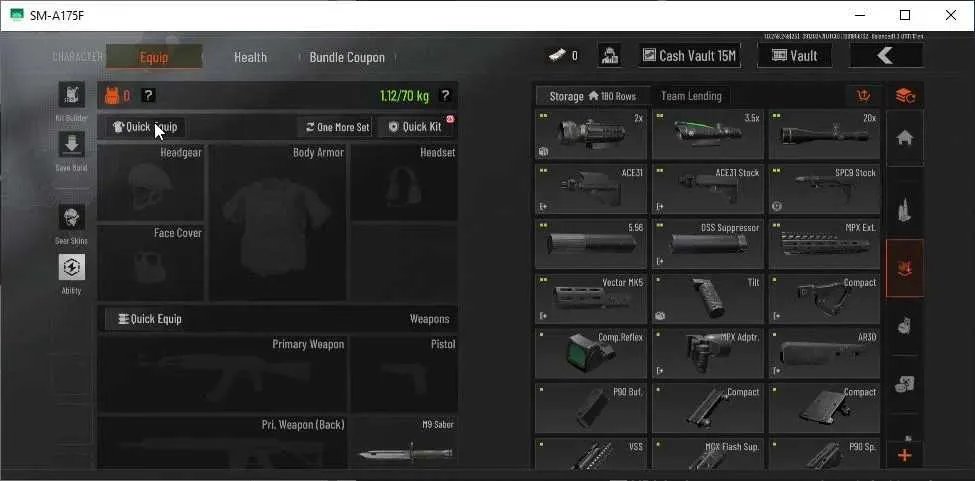Open the operator profile icon beside cash
975x481 pixels.
click(x=610, y=56)
